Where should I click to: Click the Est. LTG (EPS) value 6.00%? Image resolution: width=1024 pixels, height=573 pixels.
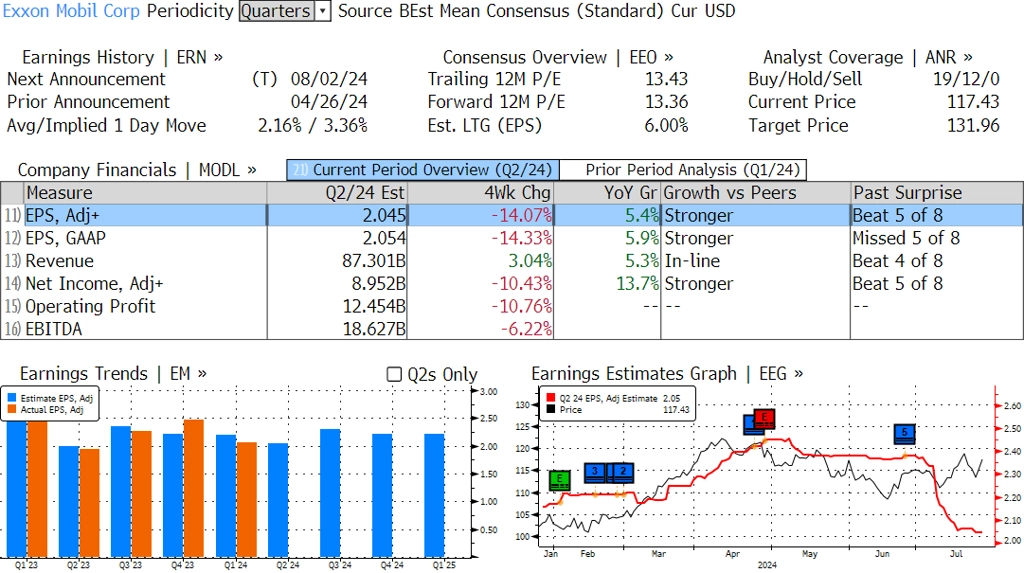click(x=666, y=125)
